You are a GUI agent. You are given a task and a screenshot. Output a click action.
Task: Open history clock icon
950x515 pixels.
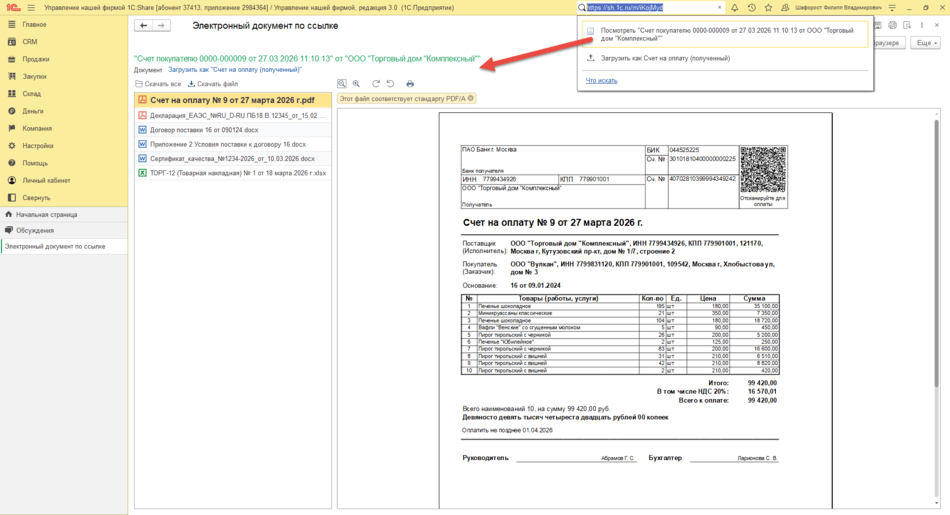pyautogui.click(x=752, y=7)
